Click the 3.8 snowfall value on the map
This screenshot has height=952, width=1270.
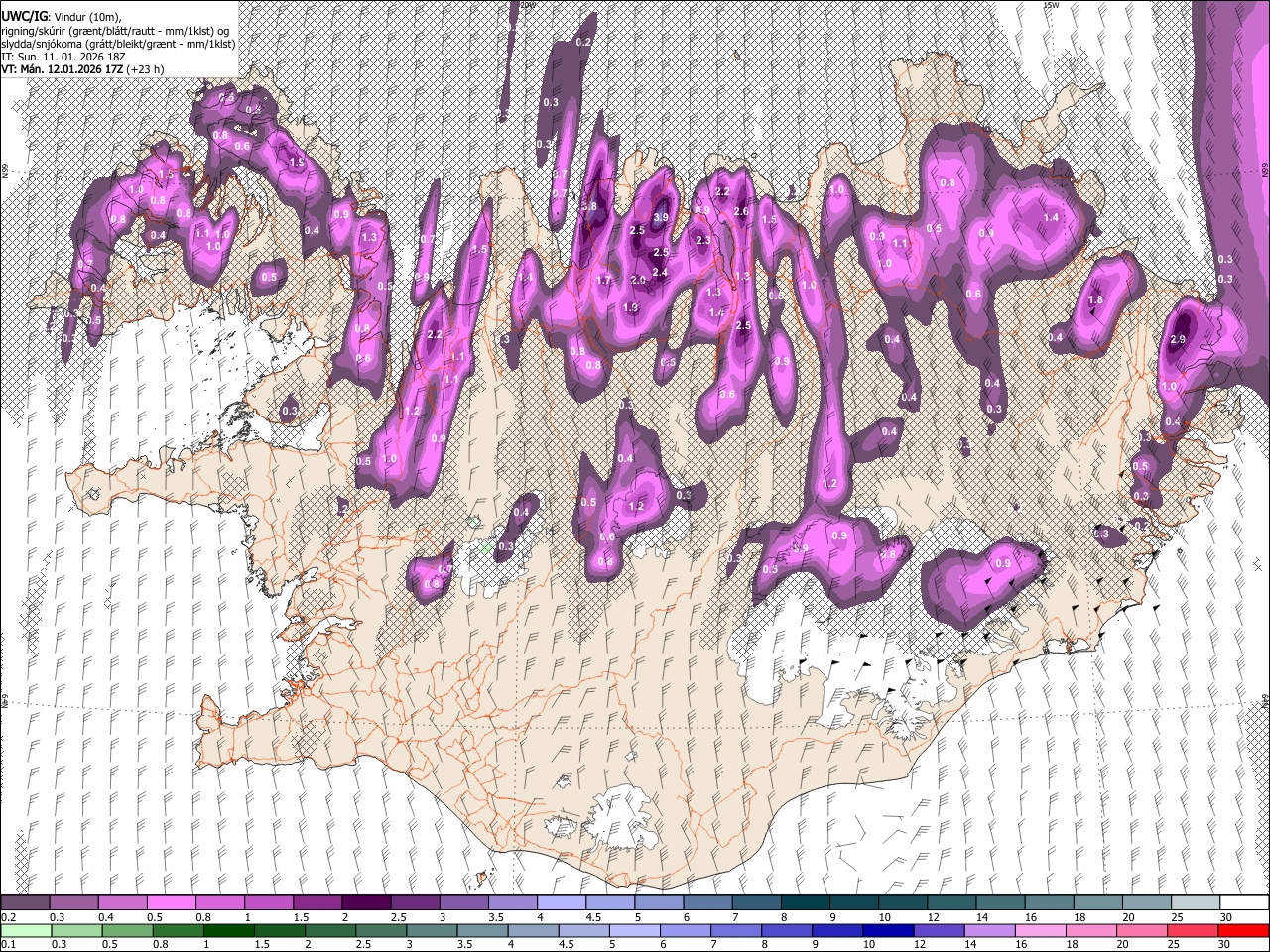[589, 207]
